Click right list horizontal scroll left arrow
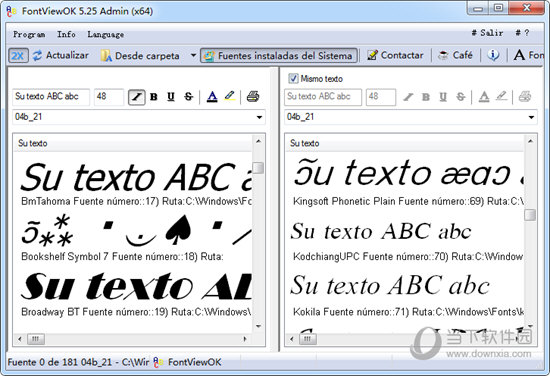 292,339
